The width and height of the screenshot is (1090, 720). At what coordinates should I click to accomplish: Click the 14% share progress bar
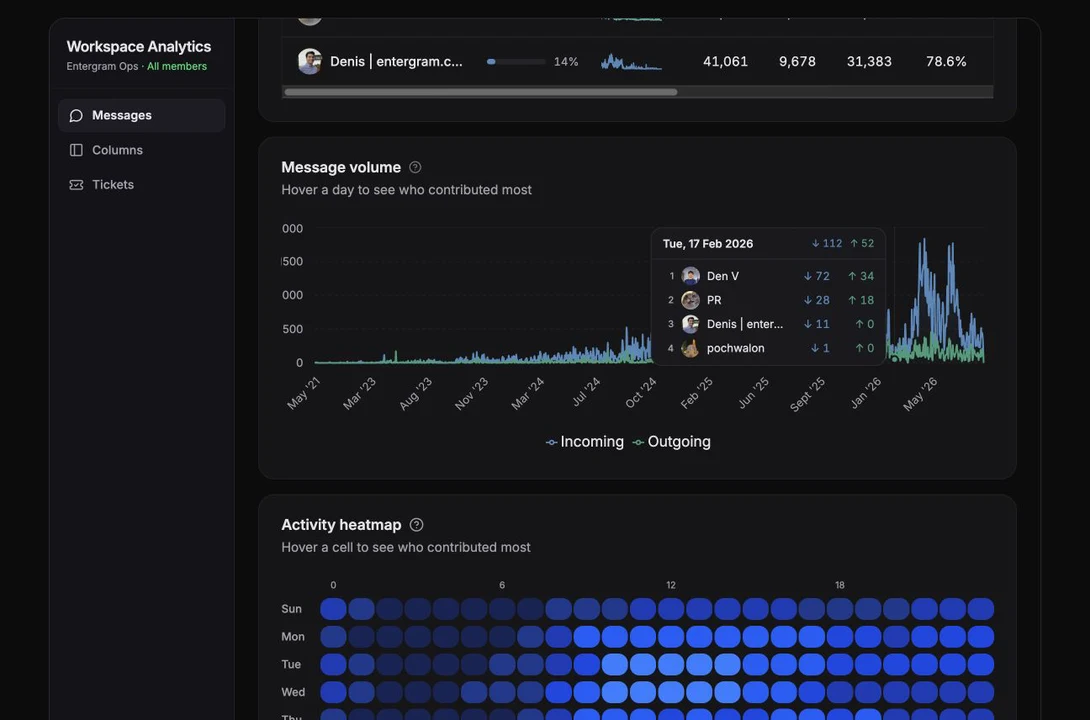[x=516, y=62]
